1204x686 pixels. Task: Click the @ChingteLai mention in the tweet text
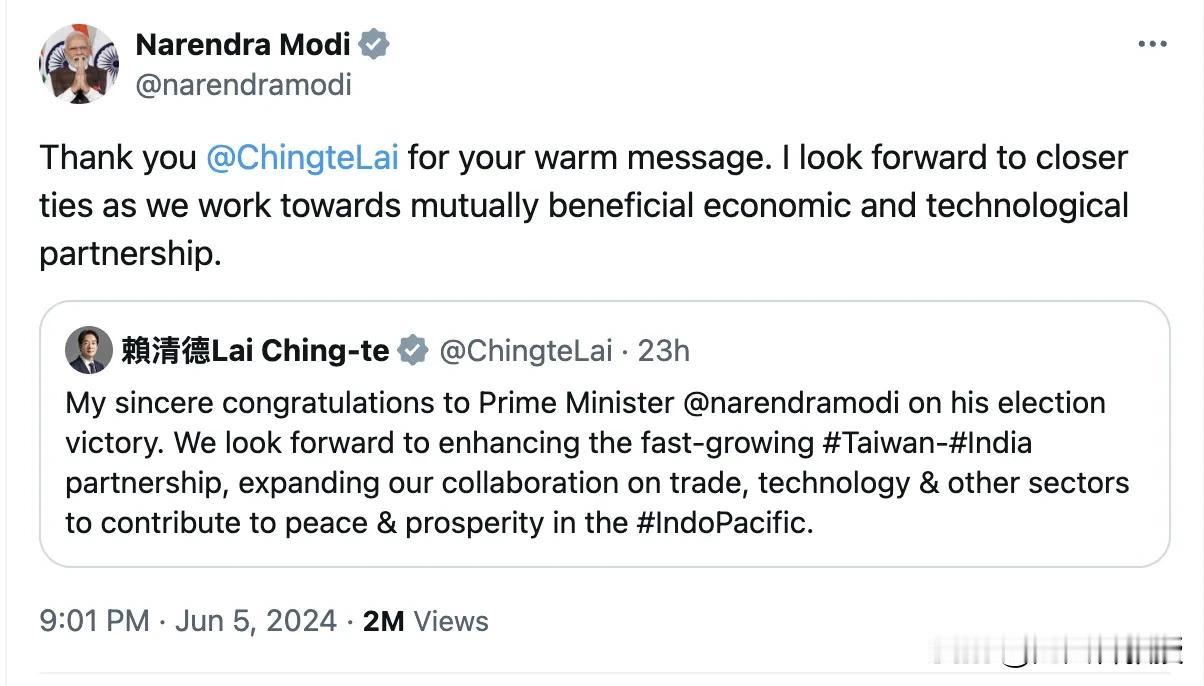[x=302, y=158]
